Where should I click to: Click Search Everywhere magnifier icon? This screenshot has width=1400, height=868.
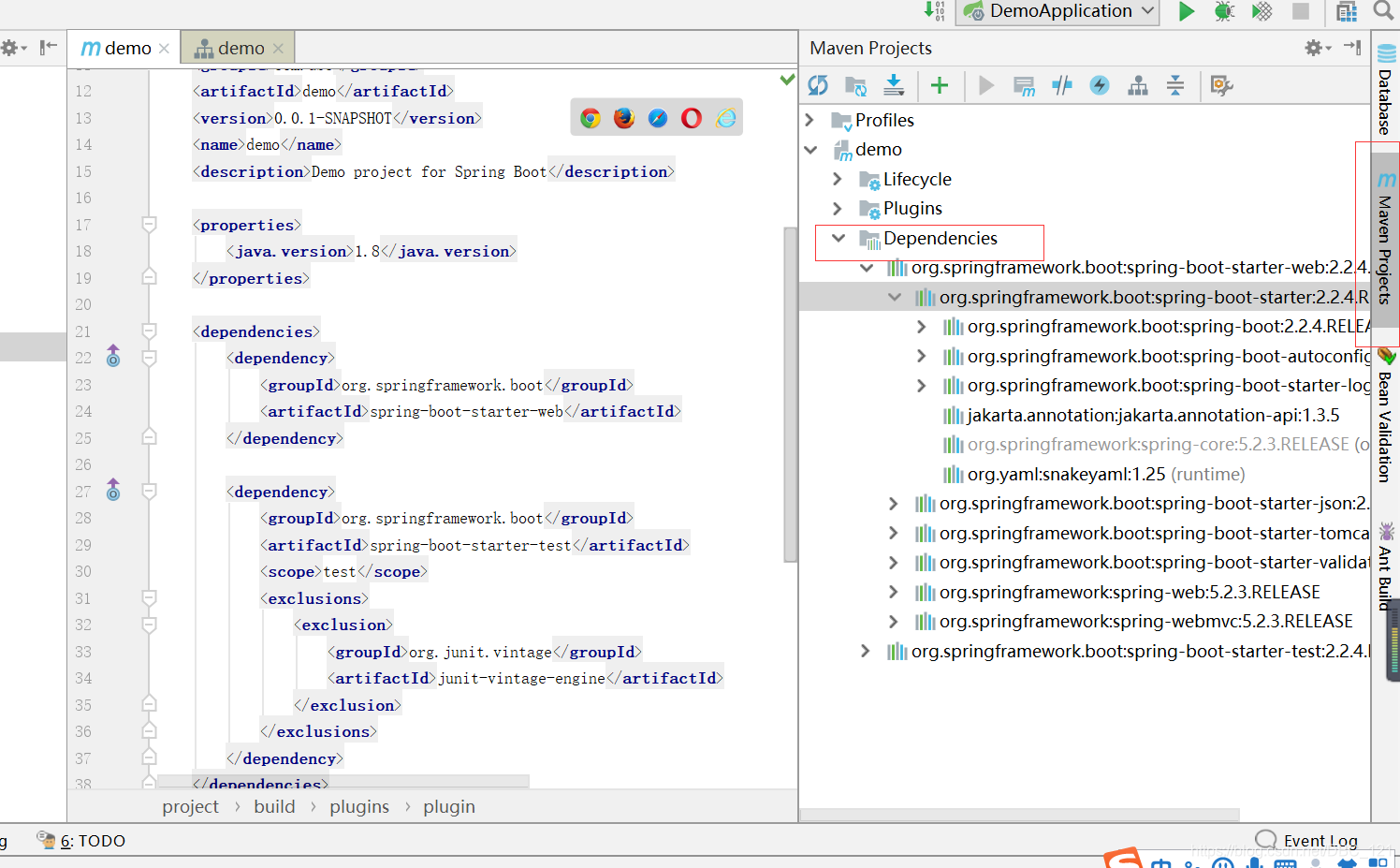point(1383,10)
